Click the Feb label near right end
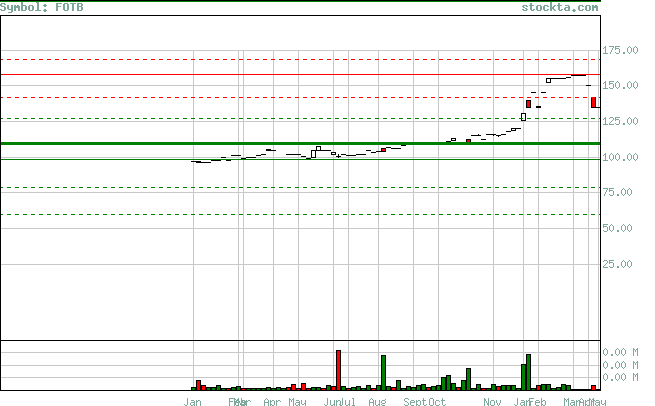Screen dimensions: 655x406 [x=538, y=402]
